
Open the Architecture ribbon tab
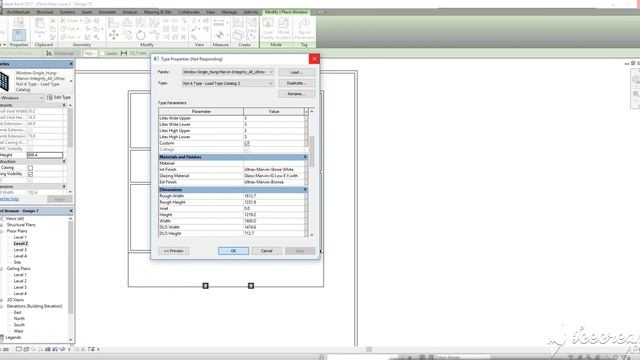(18, 12)
